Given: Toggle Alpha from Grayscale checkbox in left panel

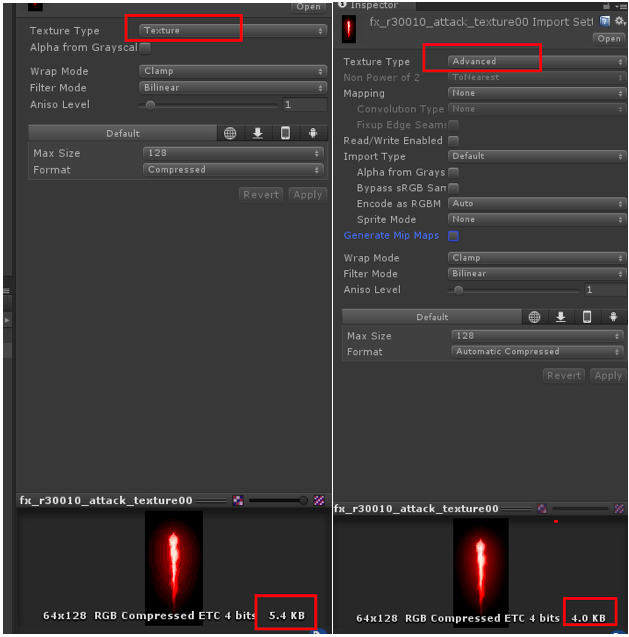Looking at the screenshot, I should click(x=145, y=48).
